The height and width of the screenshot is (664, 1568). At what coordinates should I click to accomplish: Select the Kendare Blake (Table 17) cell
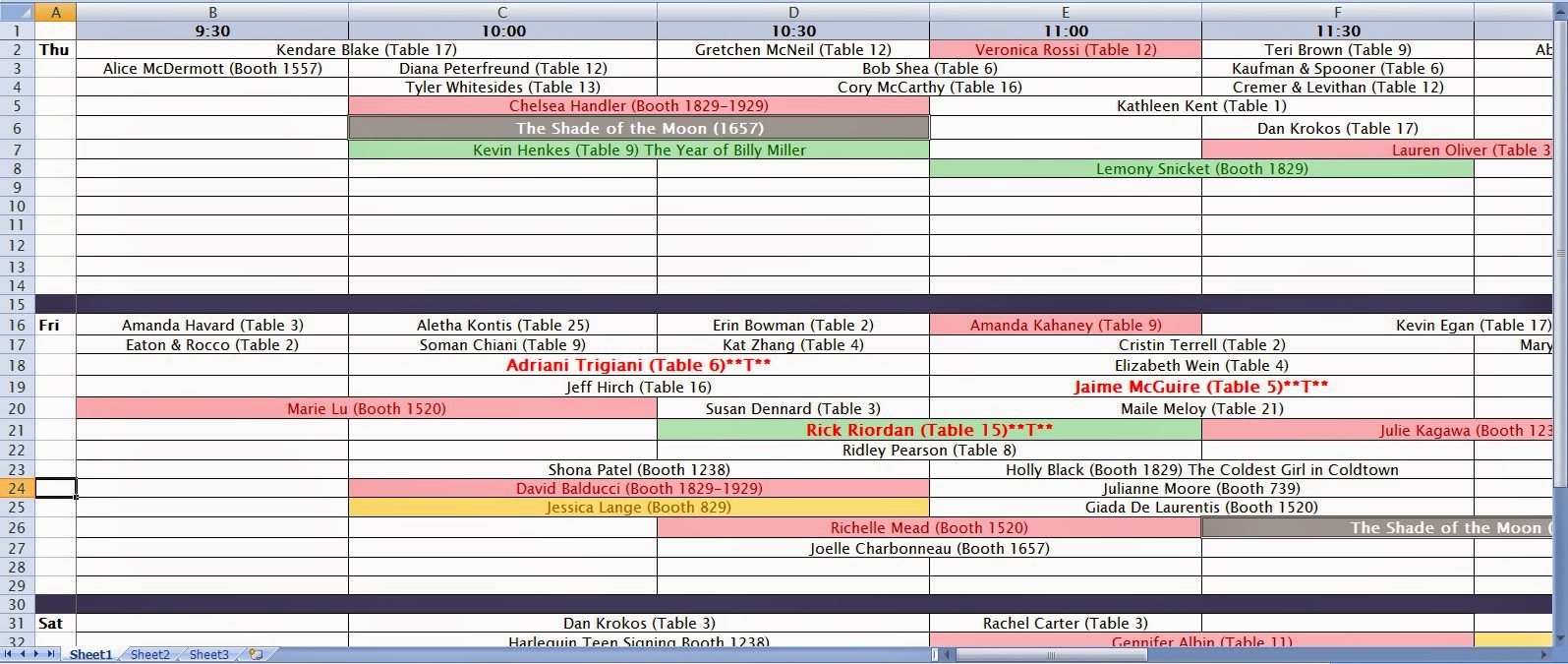click(x=367, y=49)
